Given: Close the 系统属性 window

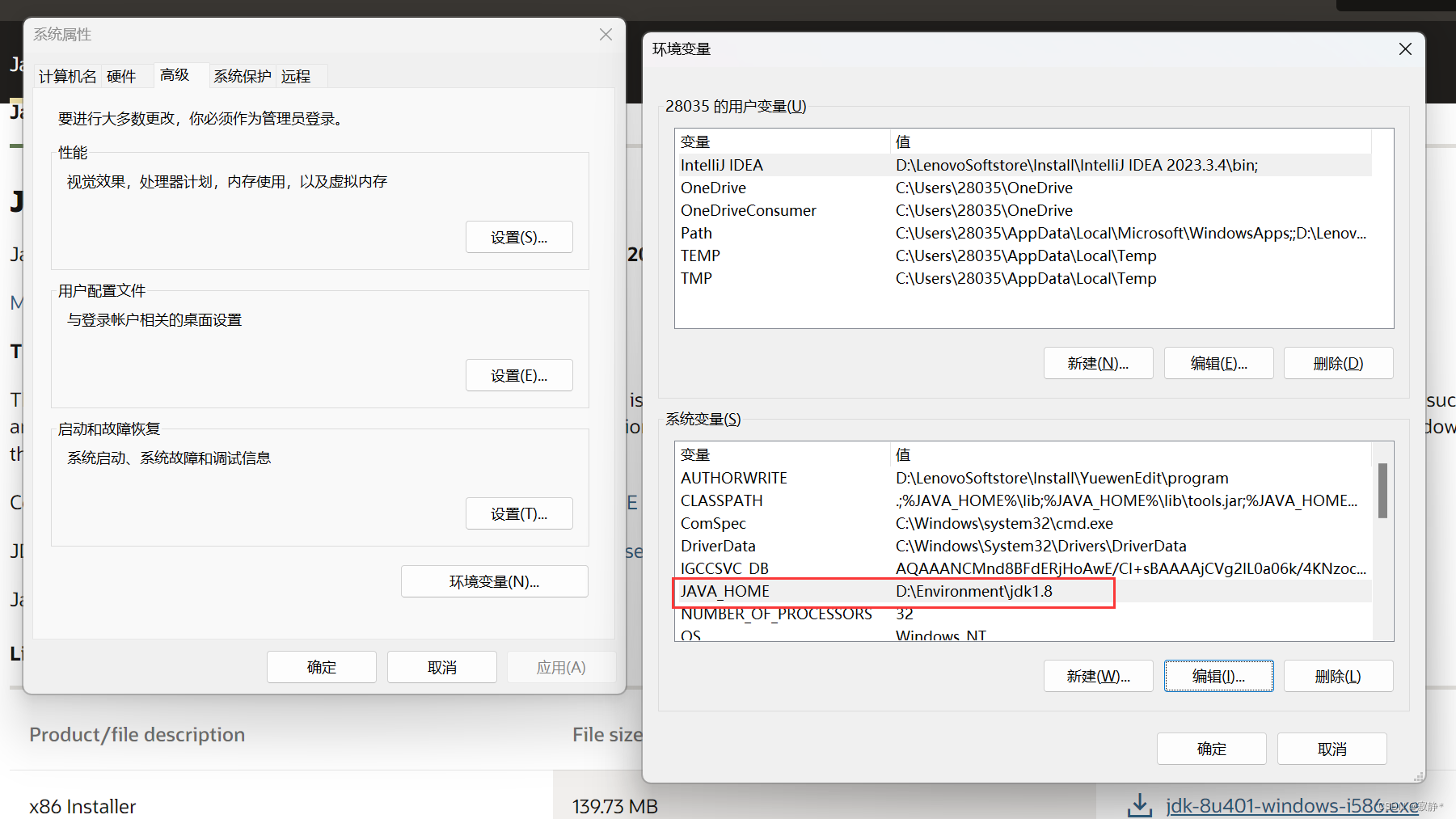Looking at the screenshot, I should pyautogui.click(x=606, y=35).
